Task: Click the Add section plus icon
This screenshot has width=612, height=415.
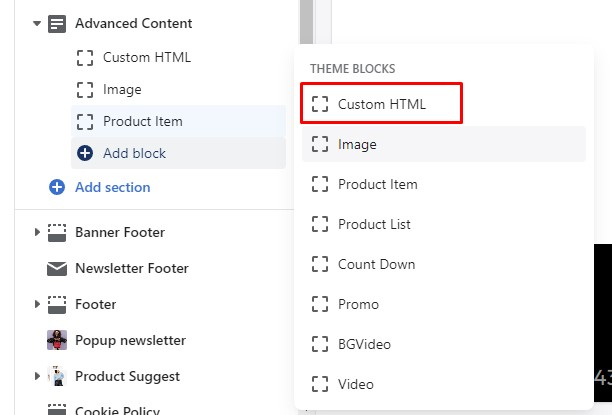Action: (57, 187)
